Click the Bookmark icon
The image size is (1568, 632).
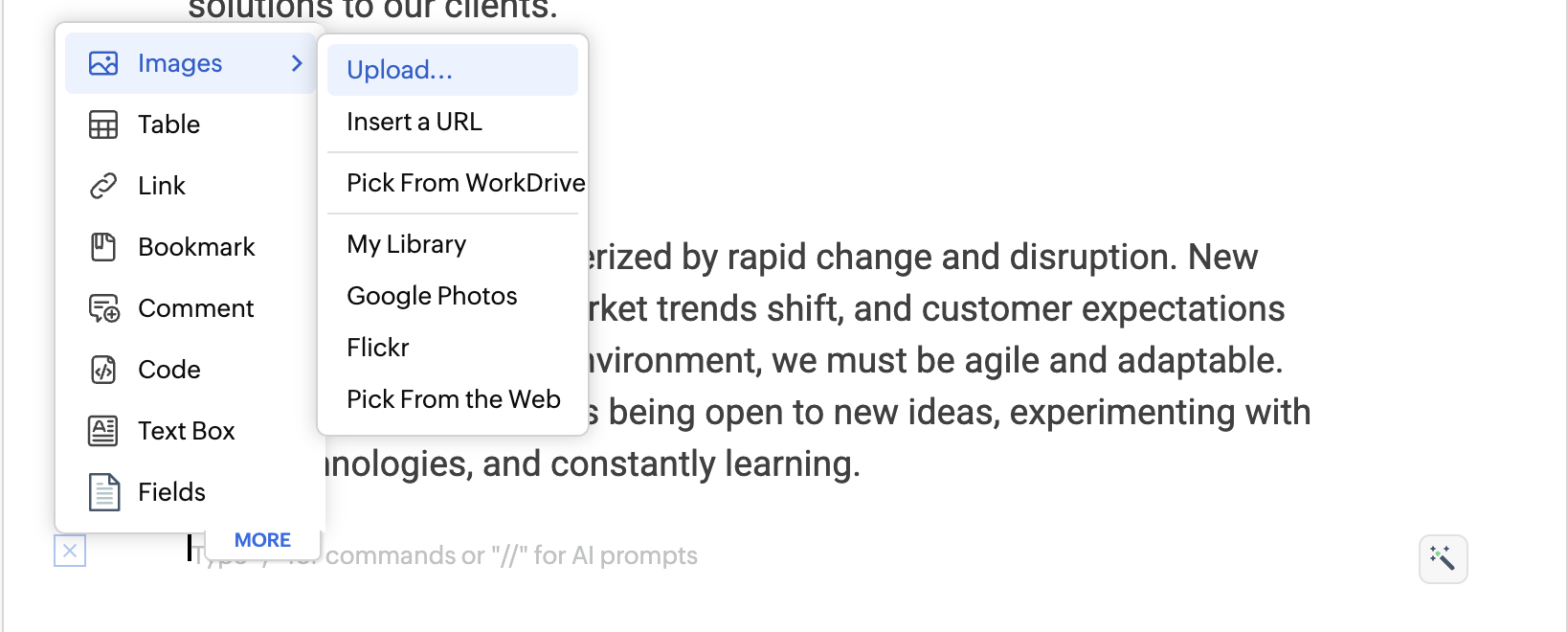tap(103, 247)
